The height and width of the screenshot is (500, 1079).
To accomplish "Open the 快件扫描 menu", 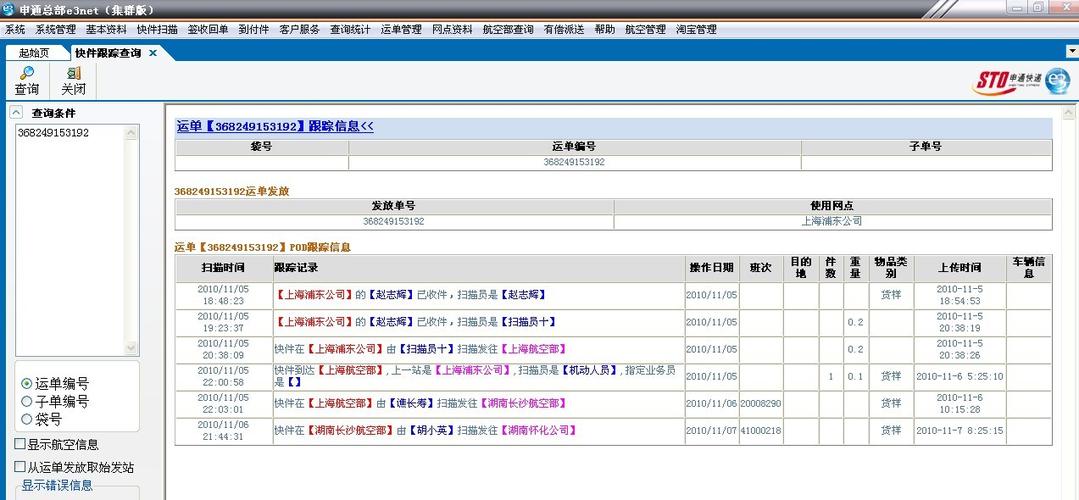I will (157, 30).
